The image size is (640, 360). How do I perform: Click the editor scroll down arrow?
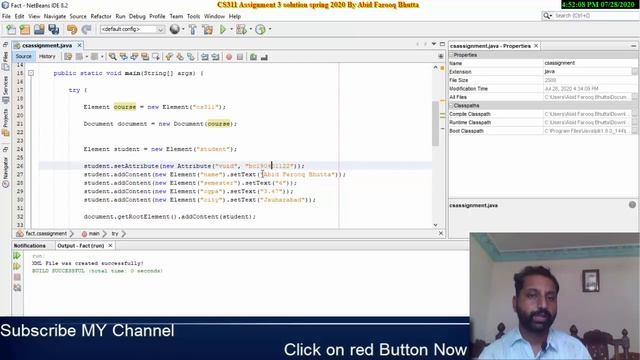(x=436, y=225)
